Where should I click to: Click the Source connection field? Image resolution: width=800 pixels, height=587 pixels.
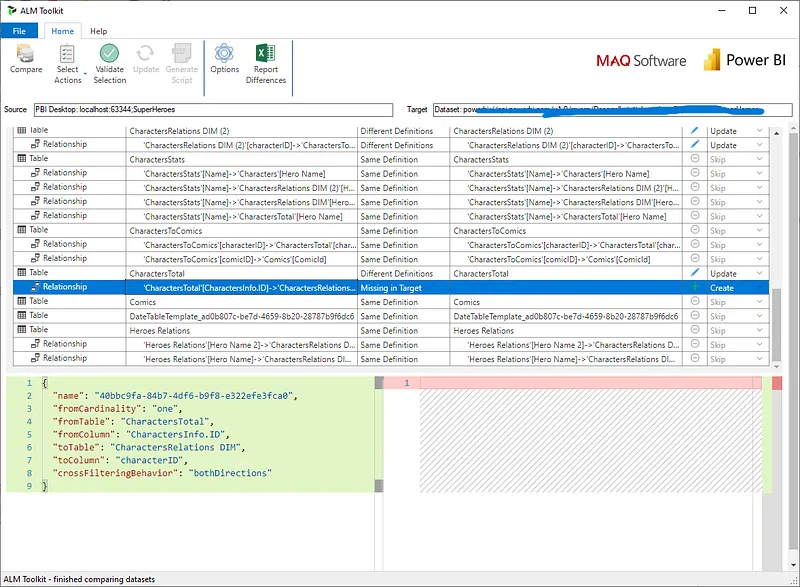click(213, 110)
